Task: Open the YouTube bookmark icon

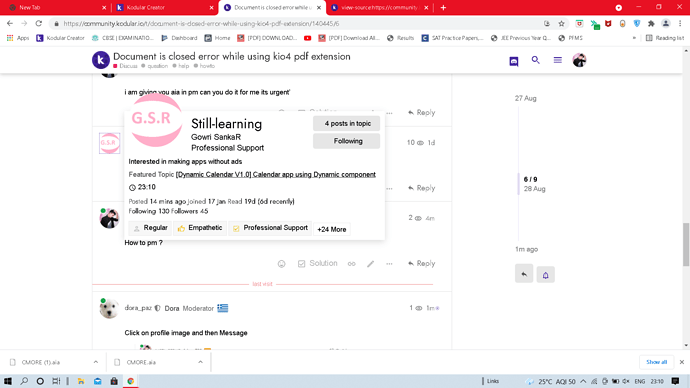Action: coord(308,38)
